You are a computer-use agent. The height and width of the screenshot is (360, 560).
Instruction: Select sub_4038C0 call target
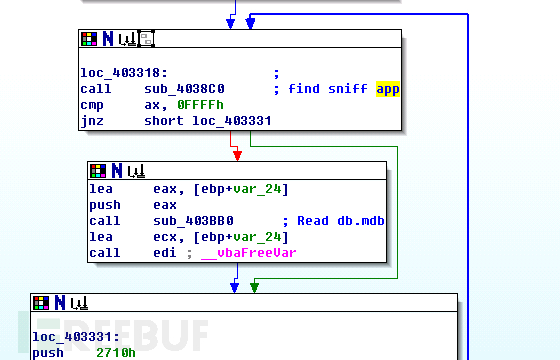pos(184,89)
